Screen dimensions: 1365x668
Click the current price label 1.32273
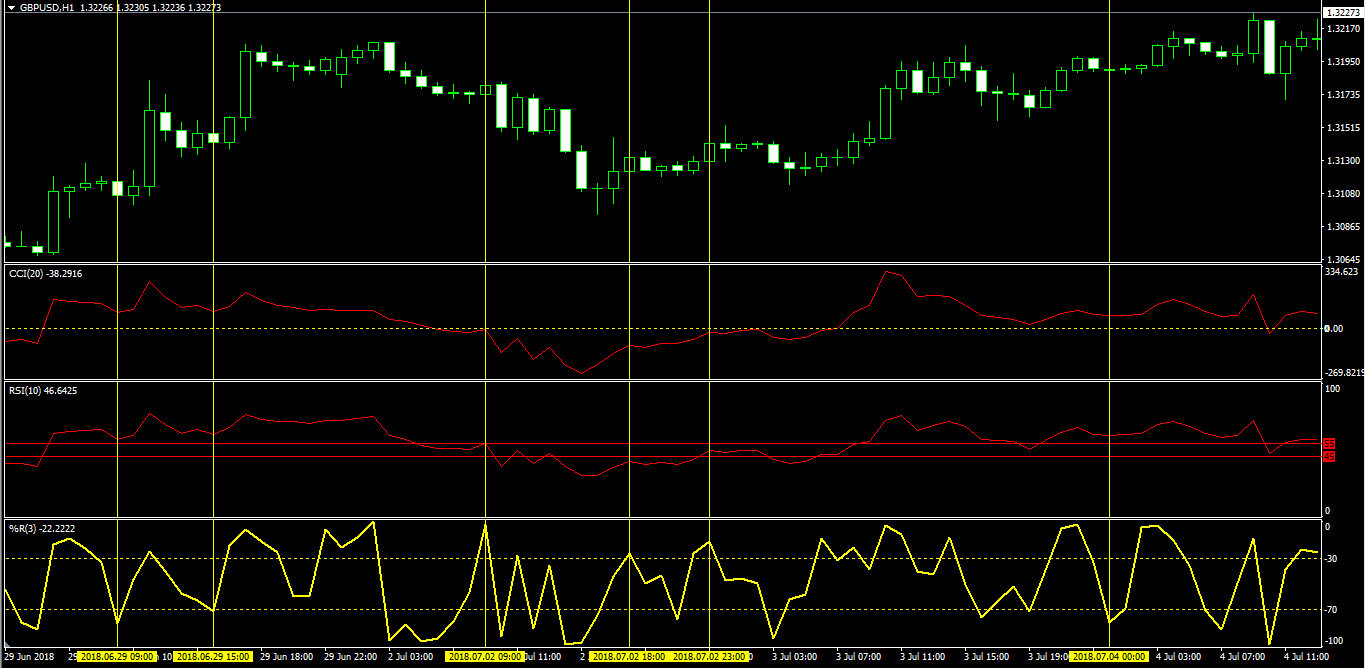click(1343, 12)
